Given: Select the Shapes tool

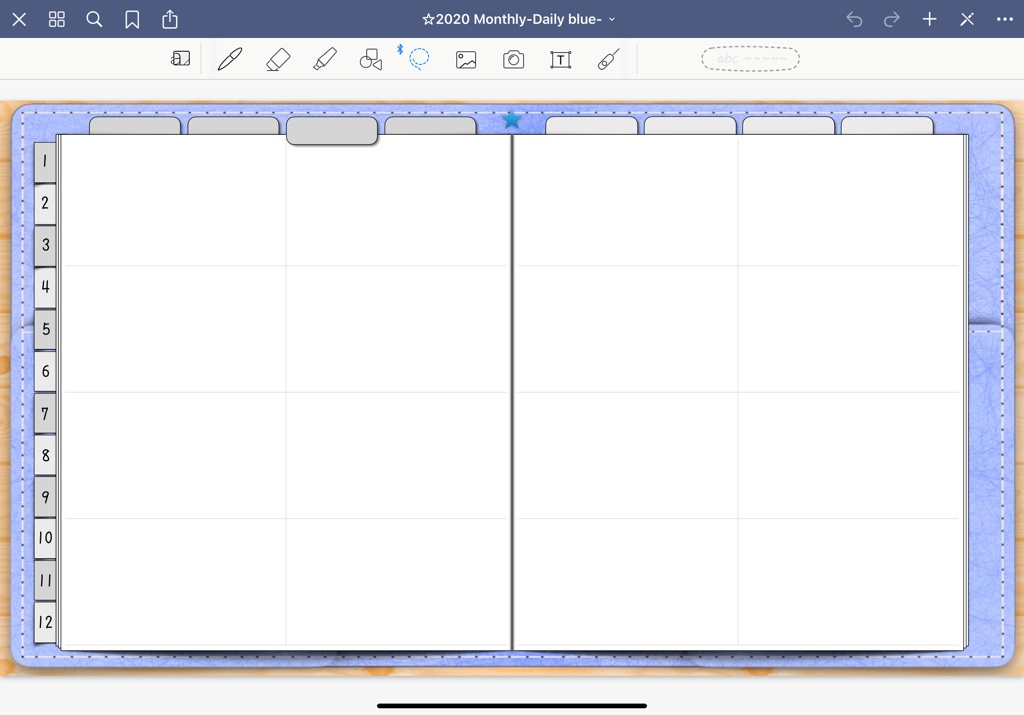Looking at the screenshot, I should [x=371, y=59].
